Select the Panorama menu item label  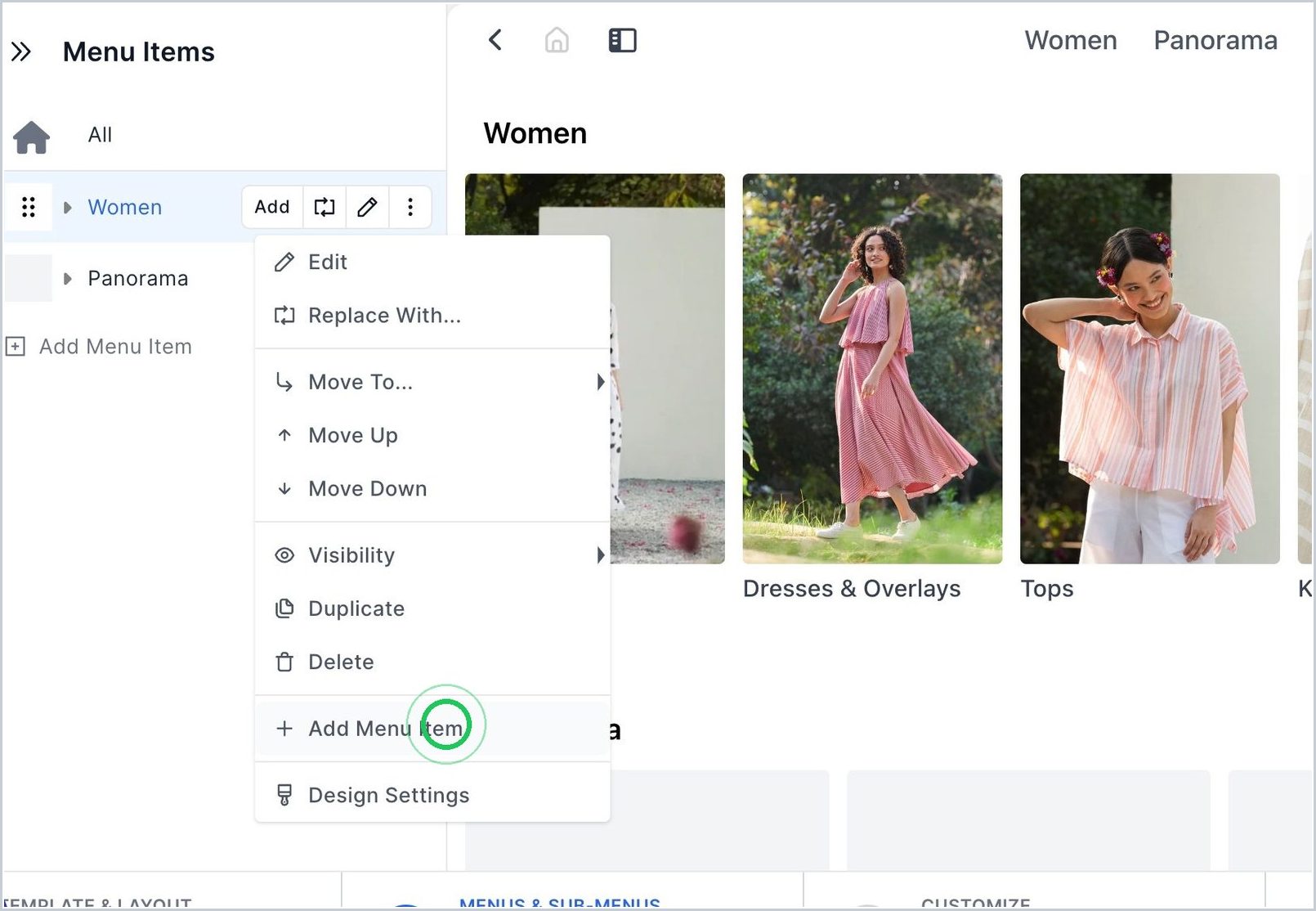(x=138, y=279)
